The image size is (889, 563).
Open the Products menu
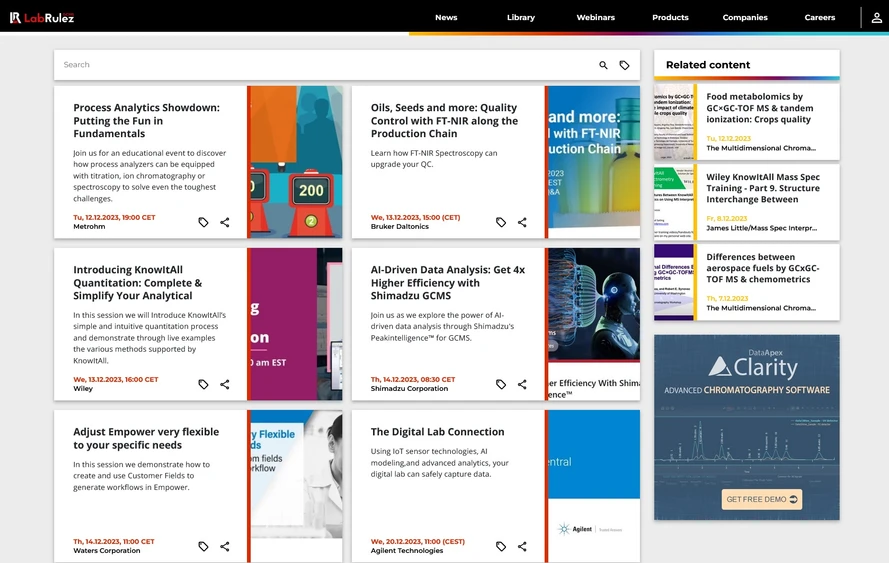pos(670,18)
